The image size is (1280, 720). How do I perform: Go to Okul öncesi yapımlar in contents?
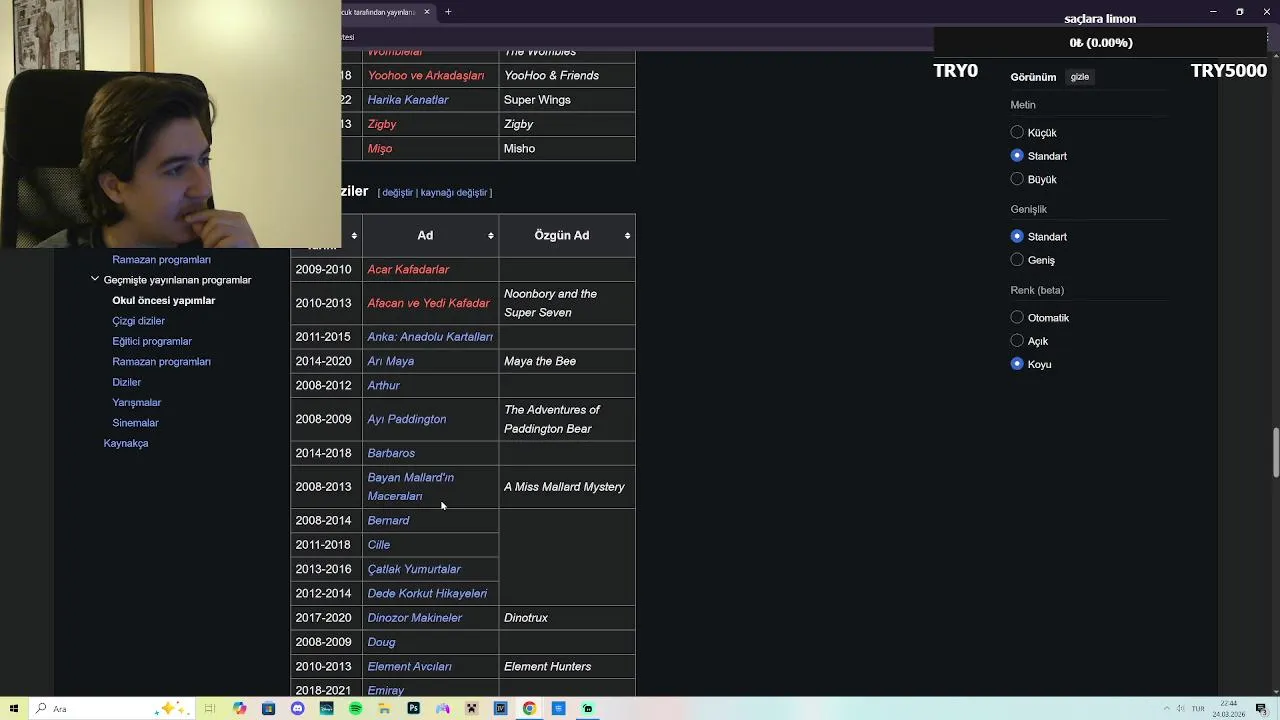(x=164, y=300)
